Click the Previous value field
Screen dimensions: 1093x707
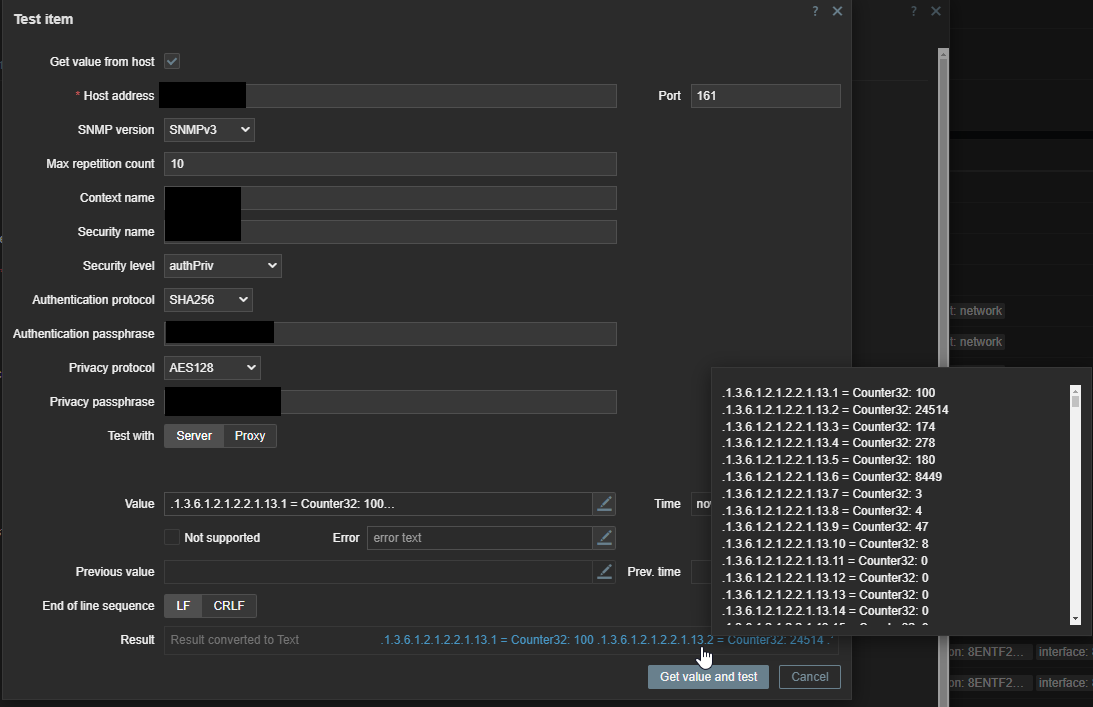point(379,572)
